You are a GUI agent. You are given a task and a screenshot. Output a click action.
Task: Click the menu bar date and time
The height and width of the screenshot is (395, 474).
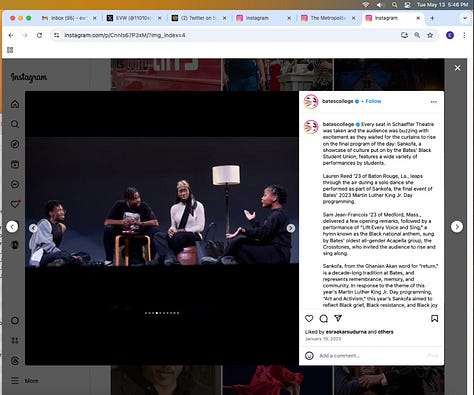tap(442, 5)
